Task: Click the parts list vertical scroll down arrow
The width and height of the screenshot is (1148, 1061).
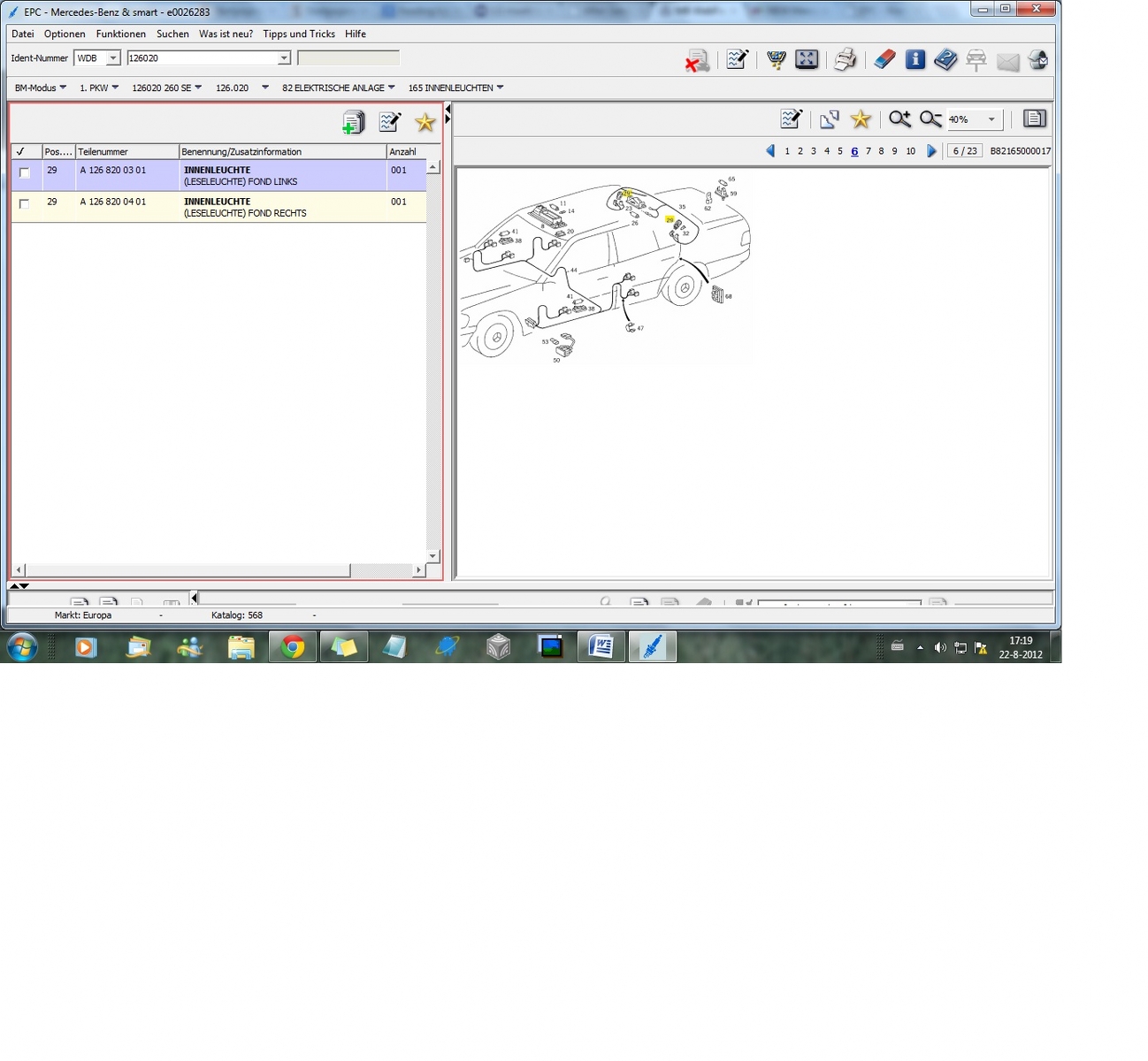Action: [432, 555]
